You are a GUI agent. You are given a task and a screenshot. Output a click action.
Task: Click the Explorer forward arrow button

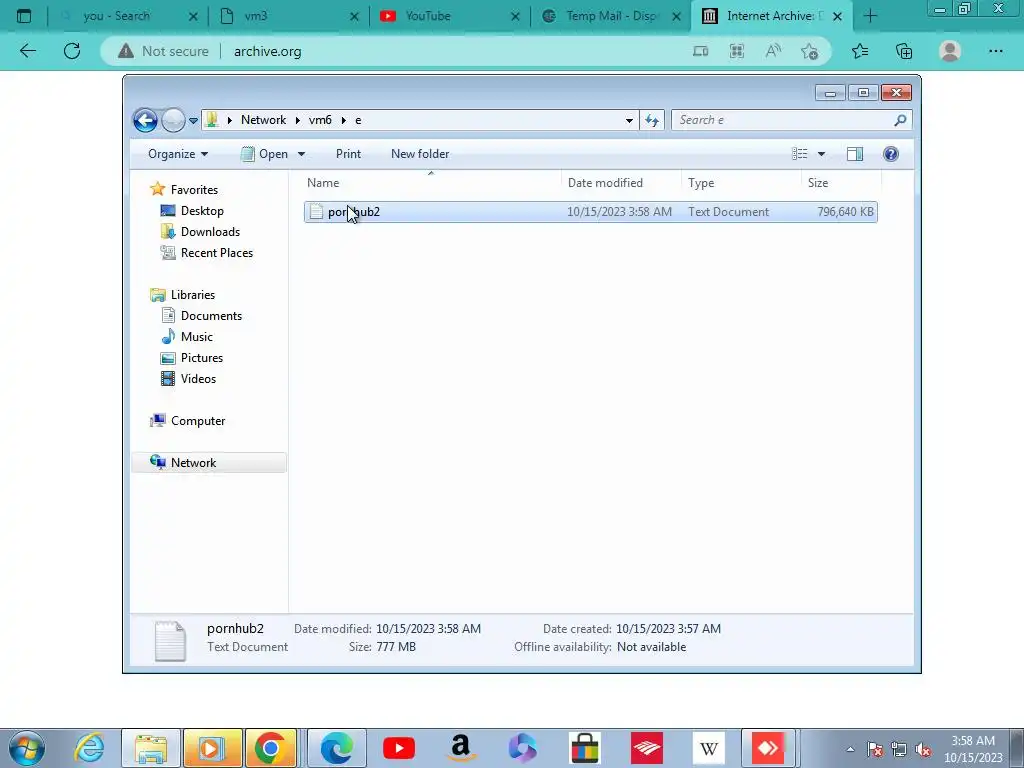click(173, 120)
